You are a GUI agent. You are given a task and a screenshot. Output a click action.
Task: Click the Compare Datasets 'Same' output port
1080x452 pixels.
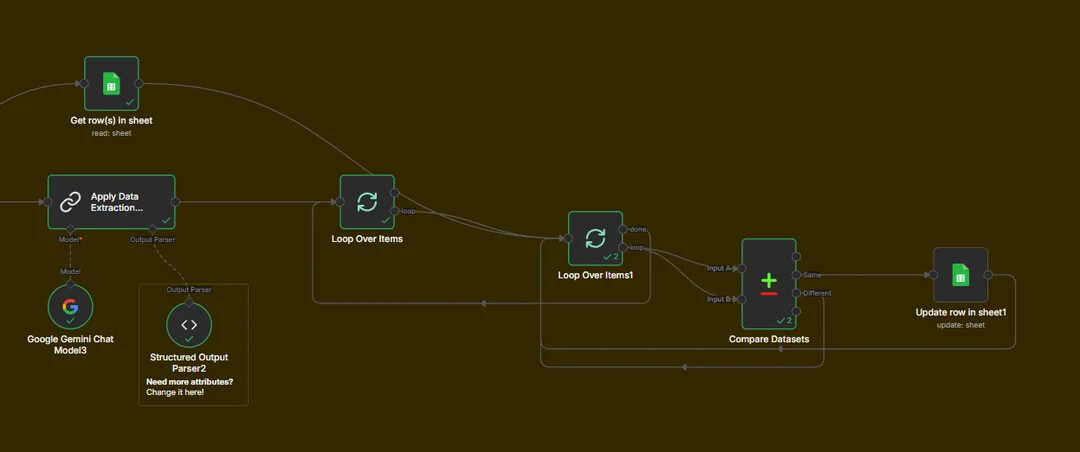click(x=797, y=274)
